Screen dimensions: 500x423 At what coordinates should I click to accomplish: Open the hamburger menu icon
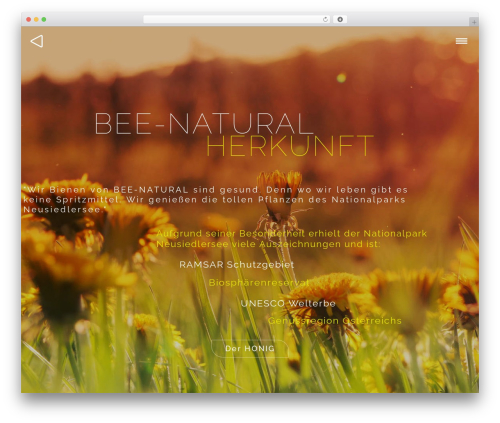(x=461, y=41)
